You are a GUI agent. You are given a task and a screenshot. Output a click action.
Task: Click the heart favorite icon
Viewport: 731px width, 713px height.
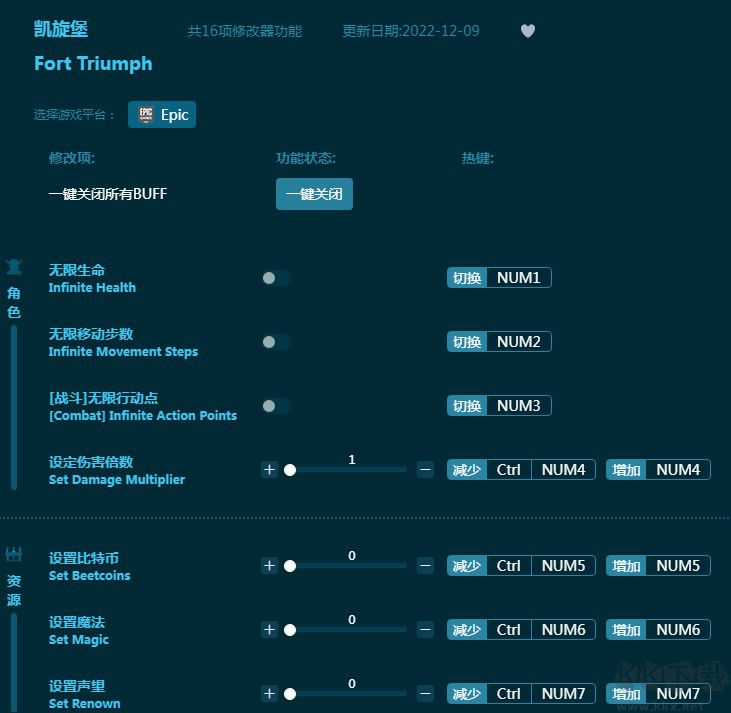(528, 31)
